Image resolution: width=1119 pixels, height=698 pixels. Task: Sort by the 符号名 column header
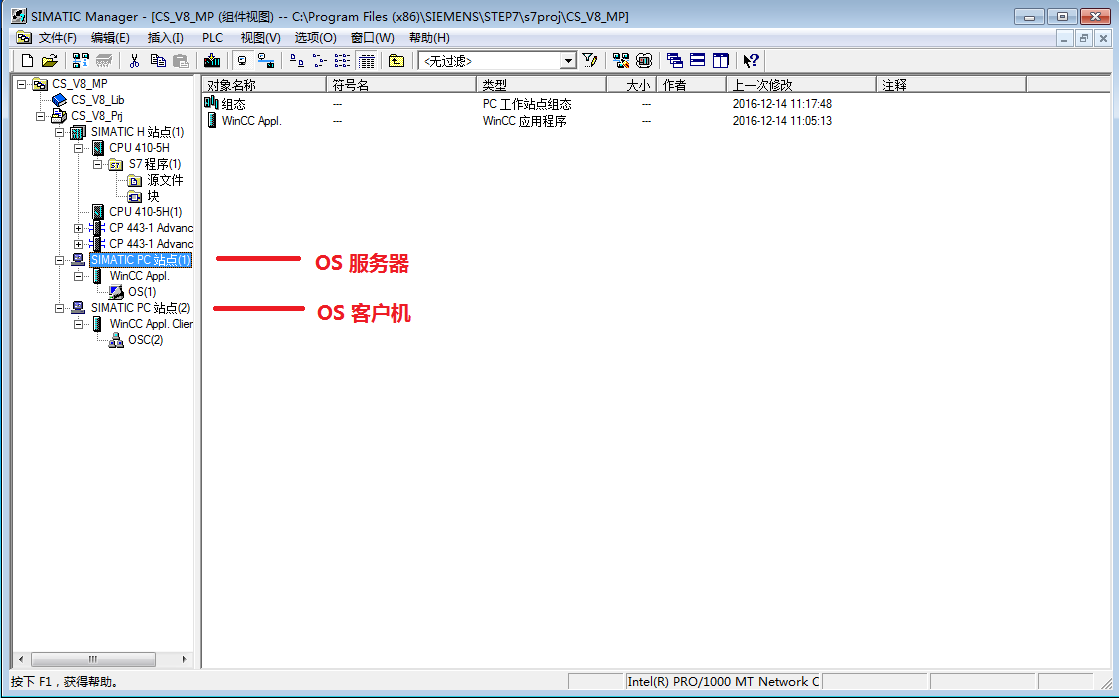(402, 85)
